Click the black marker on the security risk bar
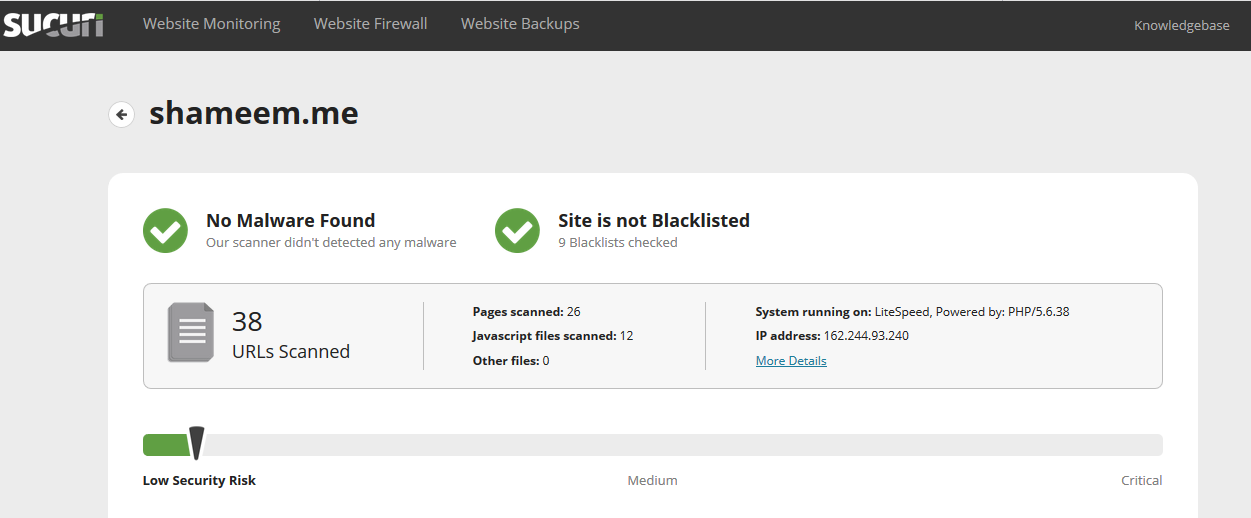Image resolution: width=1251 pixels, height=518 pixels. point(197,442)
